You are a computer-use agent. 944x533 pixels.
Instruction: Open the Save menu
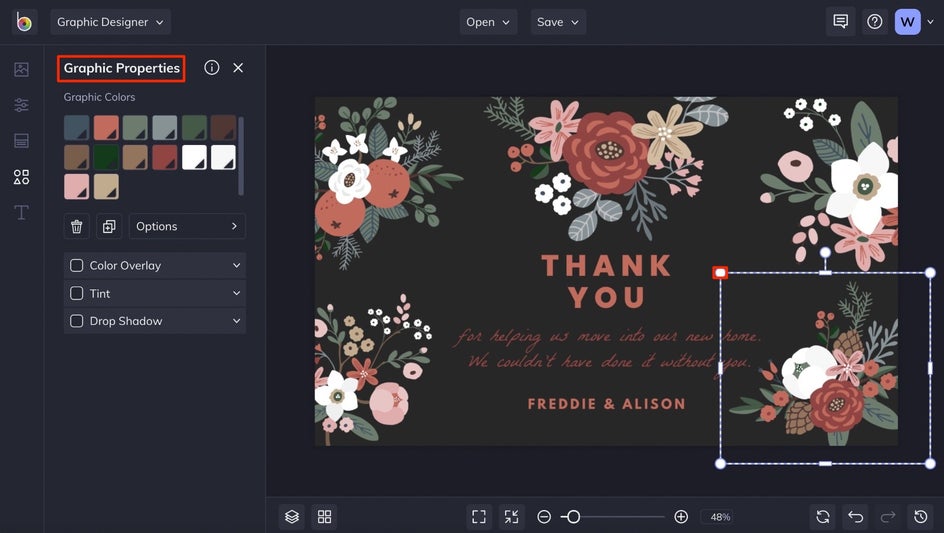(x=558, y=22)
